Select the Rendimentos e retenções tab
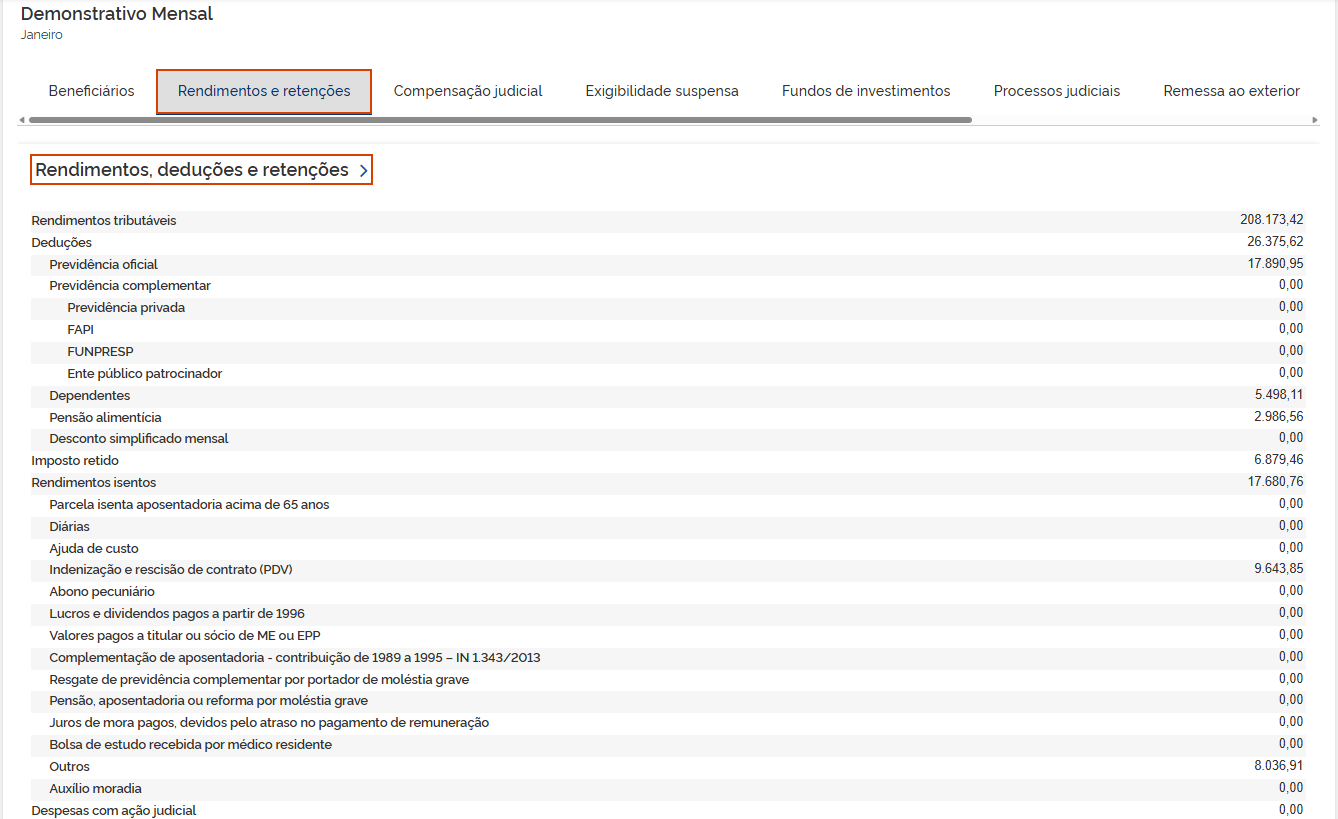 pos(264,91)
